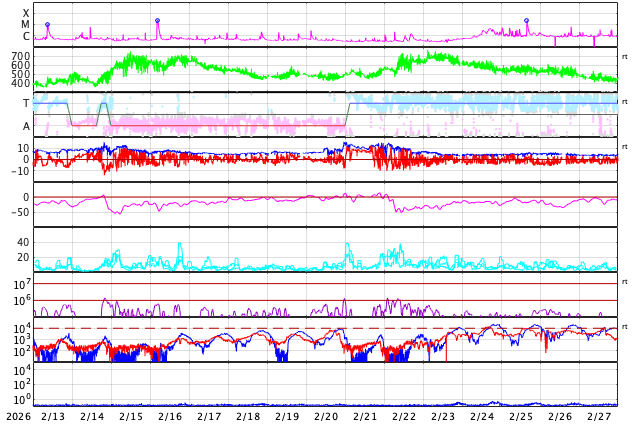634x424 pixels.
Task: Click the red dashed threshold line
Action: pyautogui.click(x=300, y=328)
